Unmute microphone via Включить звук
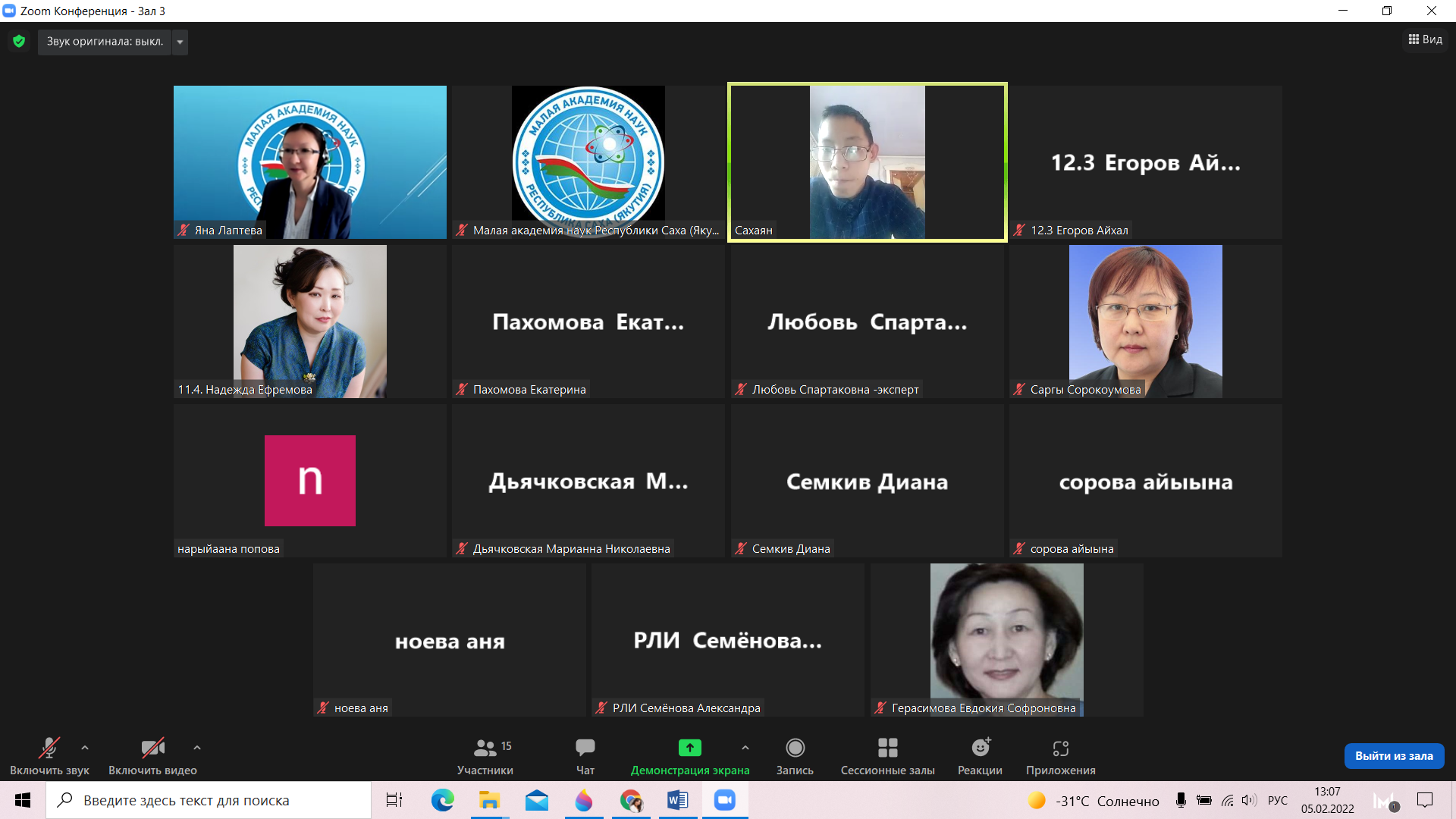This screenshot has height=819, width=1456. point(49,748)
